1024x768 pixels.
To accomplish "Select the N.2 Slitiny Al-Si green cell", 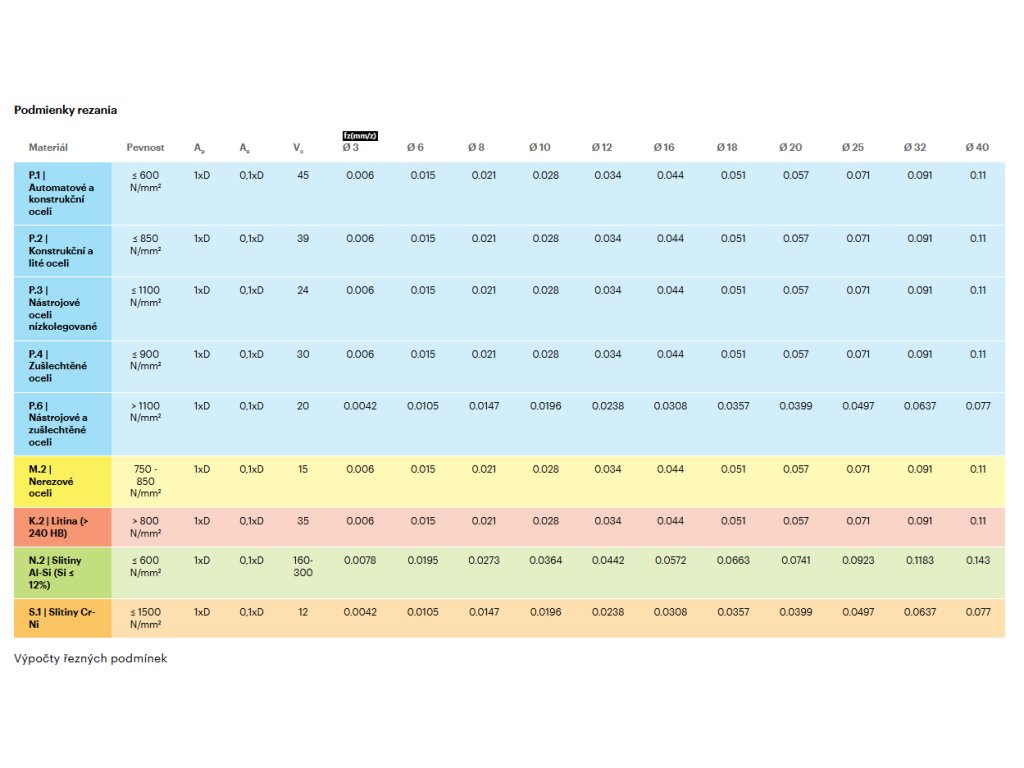I will click(63, 573).
